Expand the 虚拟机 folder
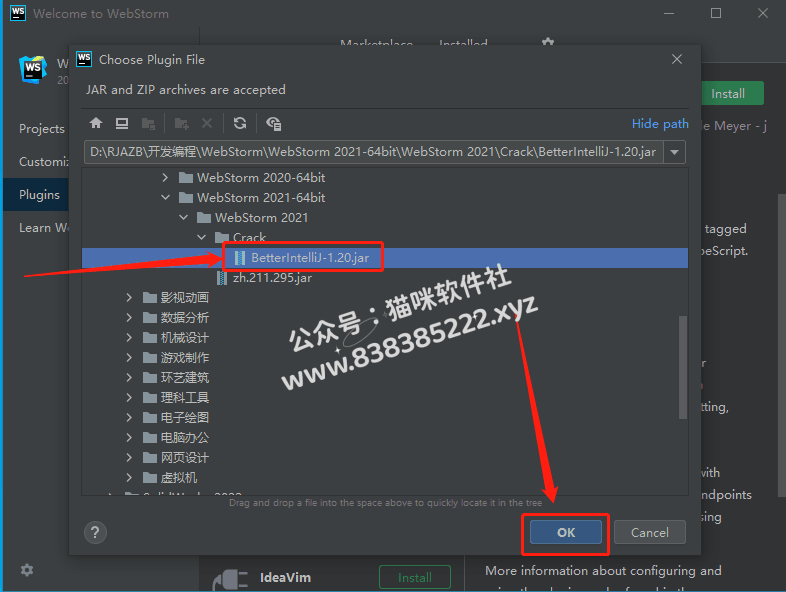Screen dimensions: 786x592 pos(129,478)
